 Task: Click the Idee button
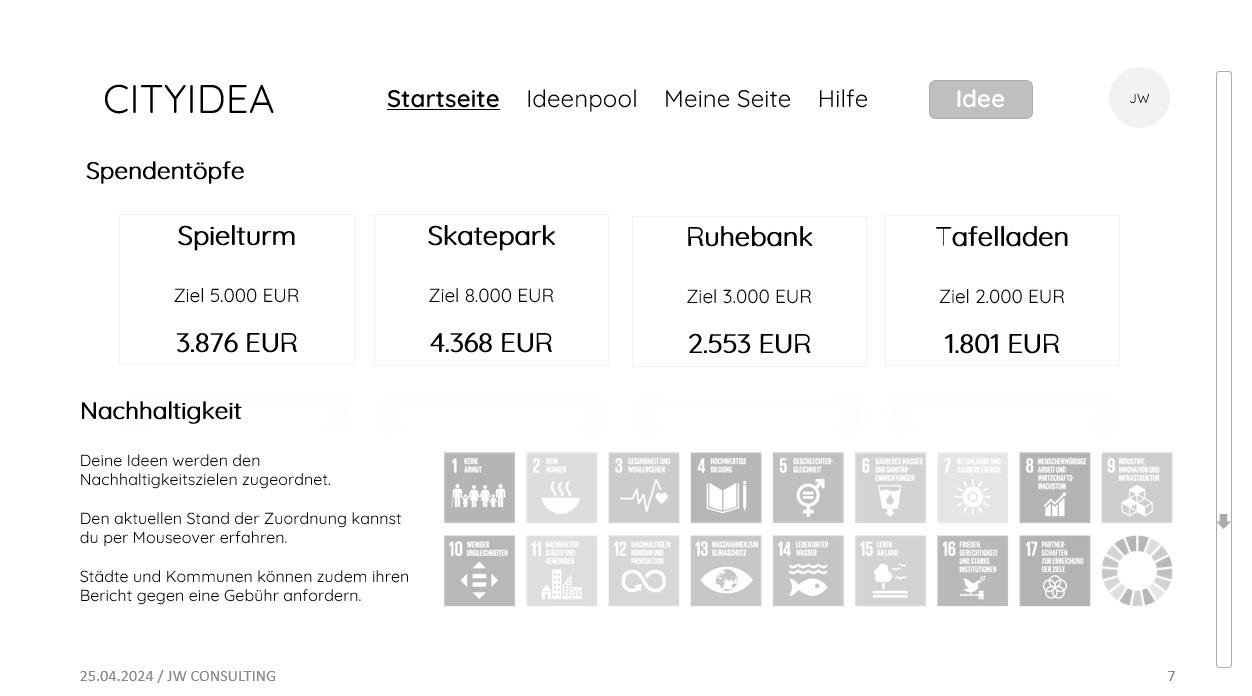pos(981,99)
